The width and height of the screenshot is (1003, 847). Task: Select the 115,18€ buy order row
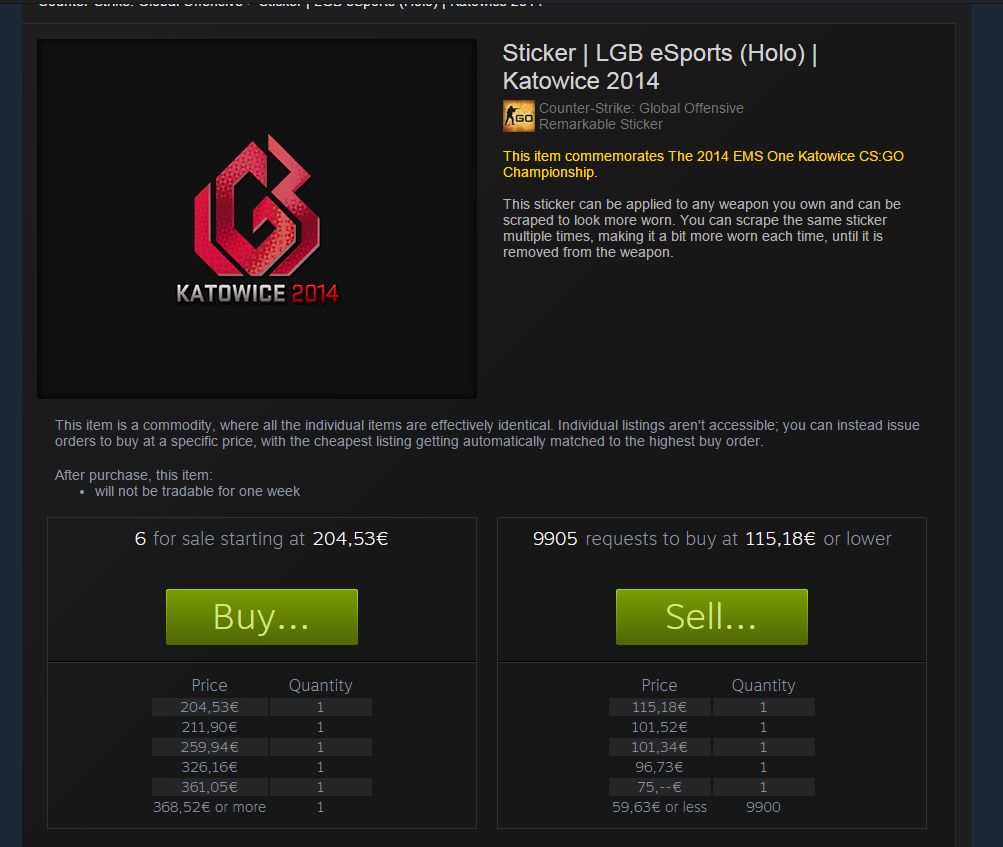712,707
